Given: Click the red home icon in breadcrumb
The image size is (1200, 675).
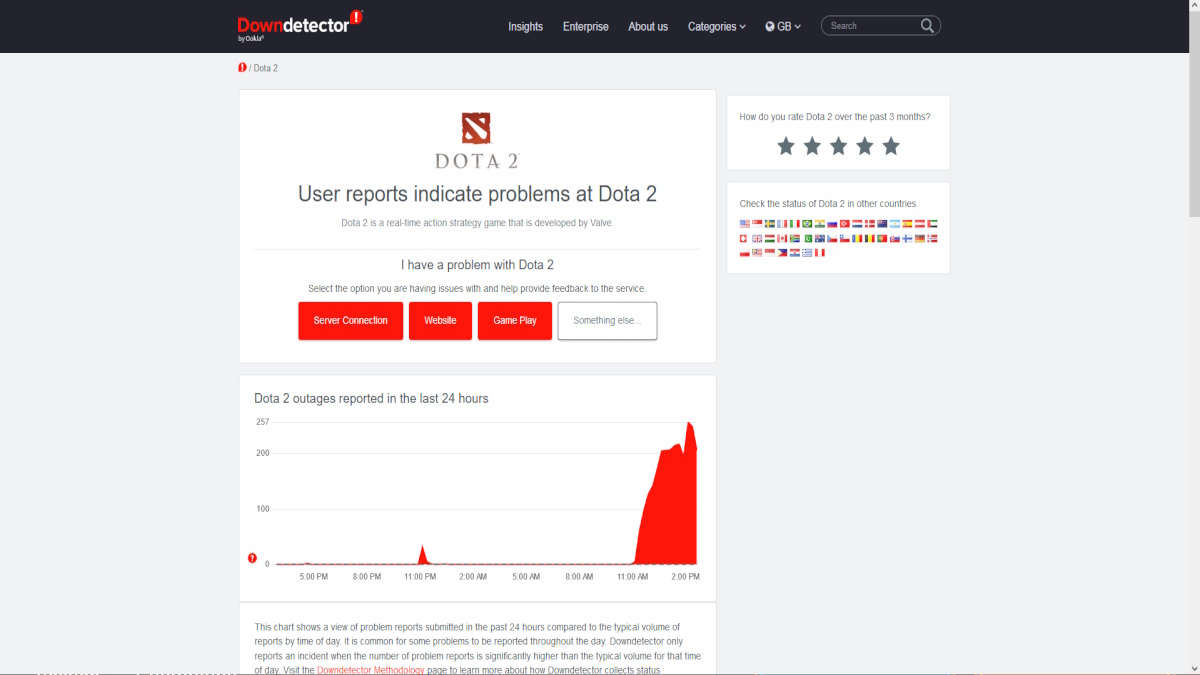Looking at the screenshot, I should (242, 68).
